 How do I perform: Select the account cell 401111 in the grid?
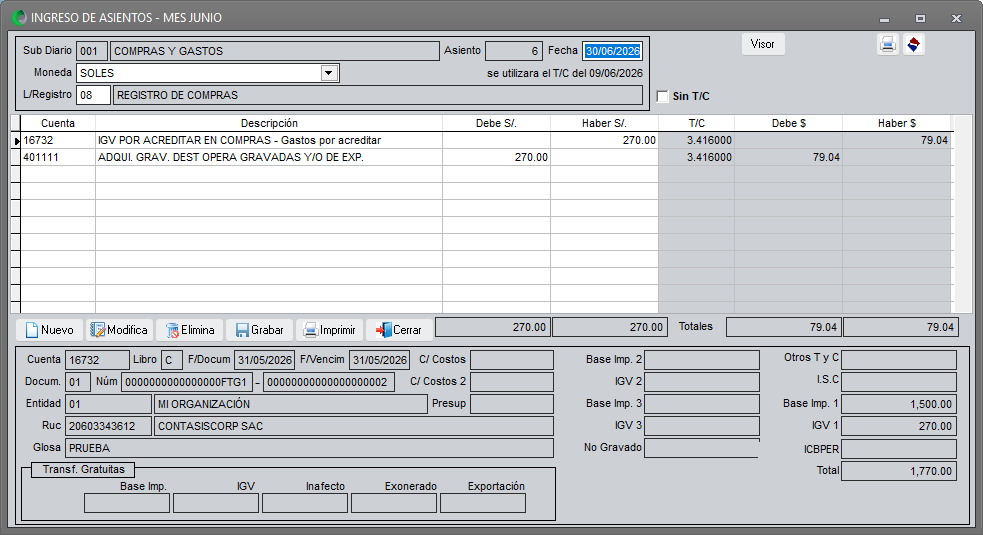point(58,157)
